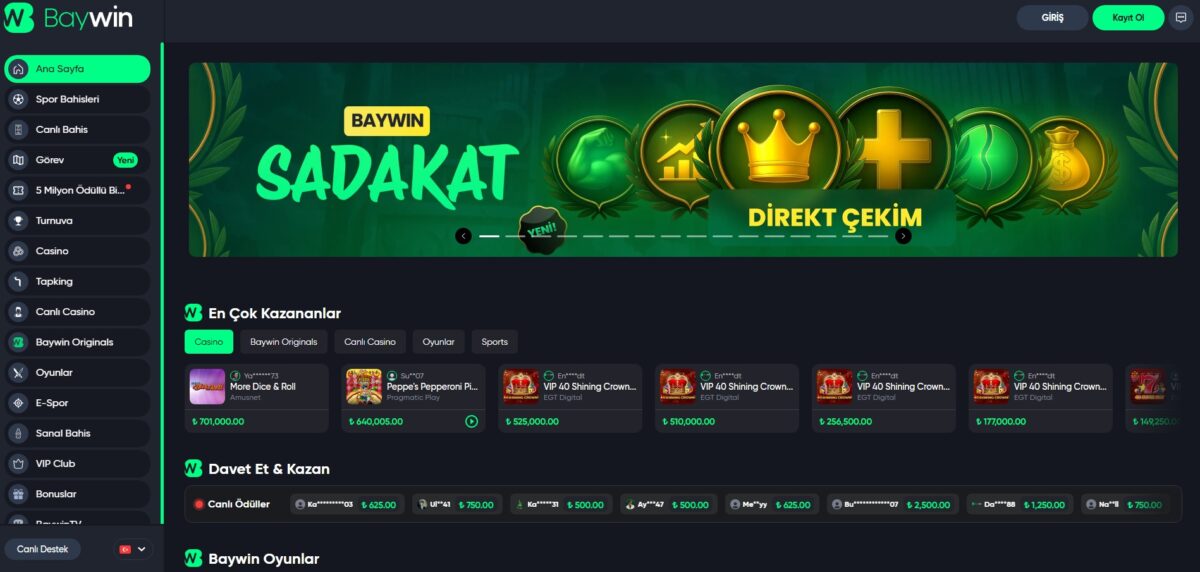Open Bonuslar from the sidebar
This screenshot has width=1200, height=572.
pyautogui.click(x=77, y=494)
